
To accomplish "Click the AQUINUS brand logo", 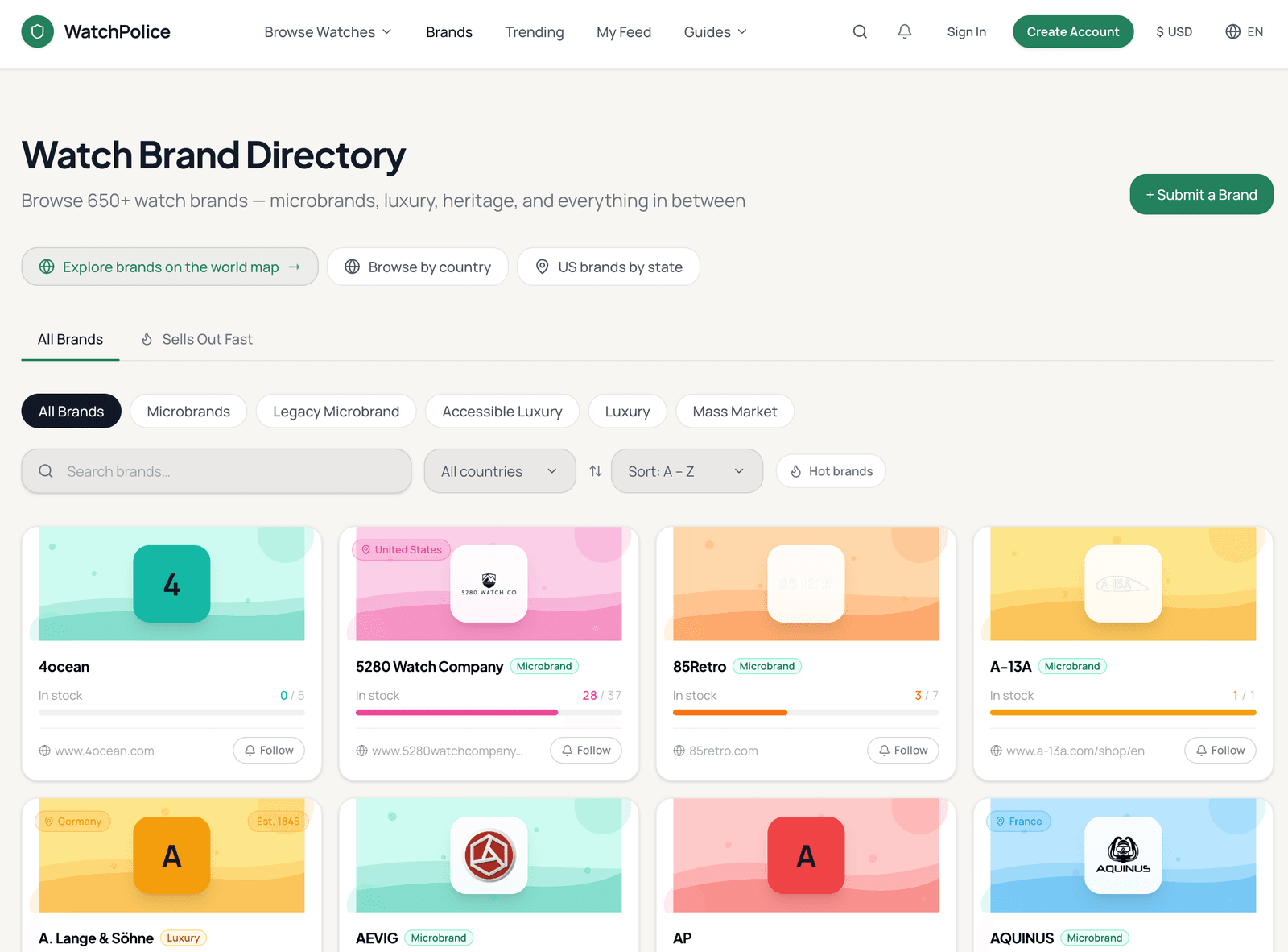I will 1123,855.
